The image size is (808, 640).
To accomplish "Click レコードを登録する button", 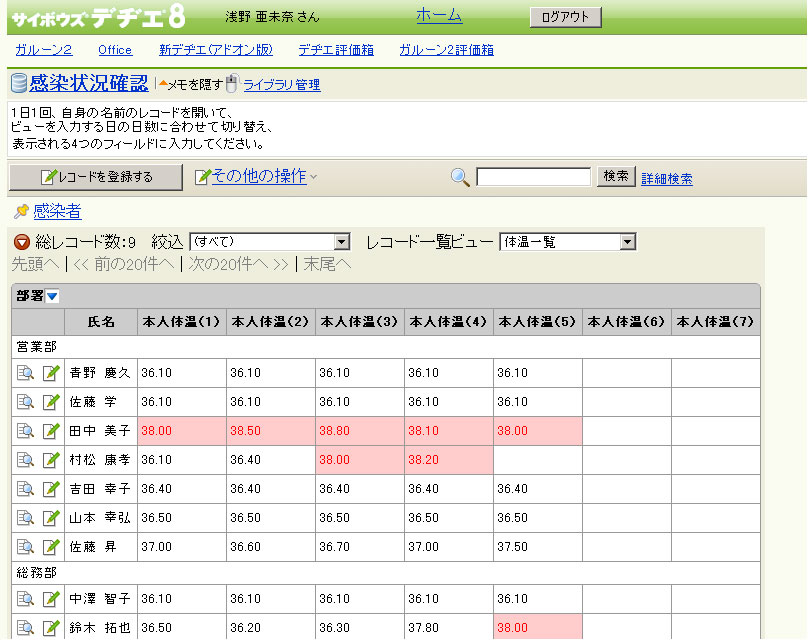I will click(96, 177).
